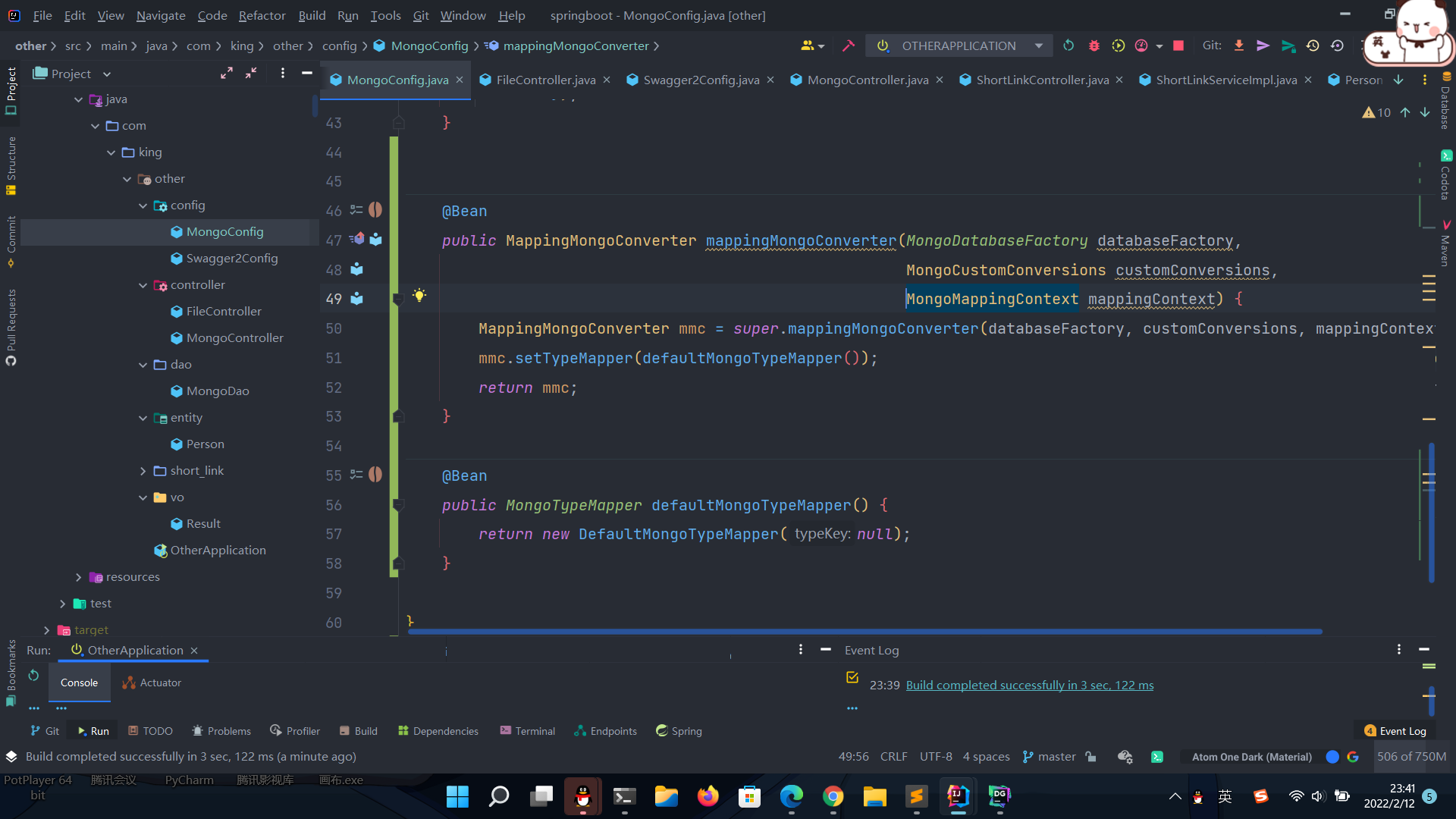Click the Build project hammer icon

tap(849, 46)
